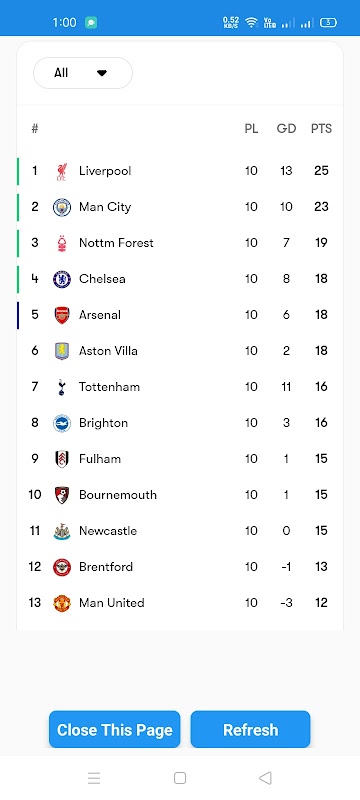Tap the Brentford bee badge
The width and height of the screenshot is (360, 800).
click(62, 567)
